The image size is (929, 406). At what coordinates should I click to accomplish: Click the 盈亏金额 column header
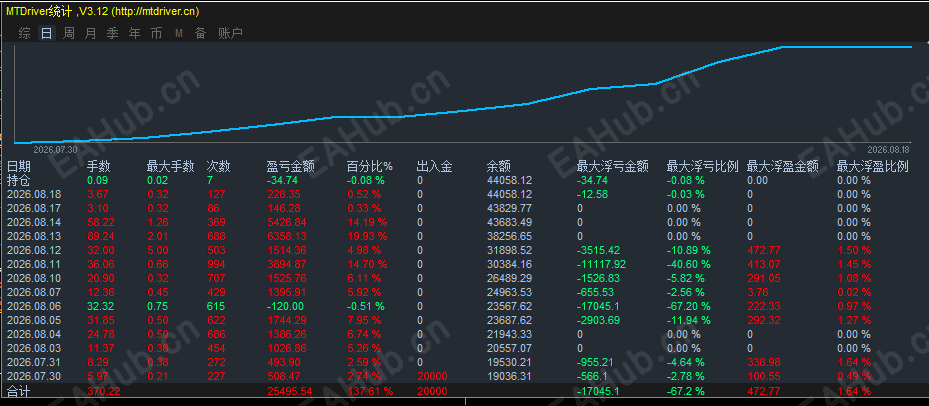click(290, 167)
